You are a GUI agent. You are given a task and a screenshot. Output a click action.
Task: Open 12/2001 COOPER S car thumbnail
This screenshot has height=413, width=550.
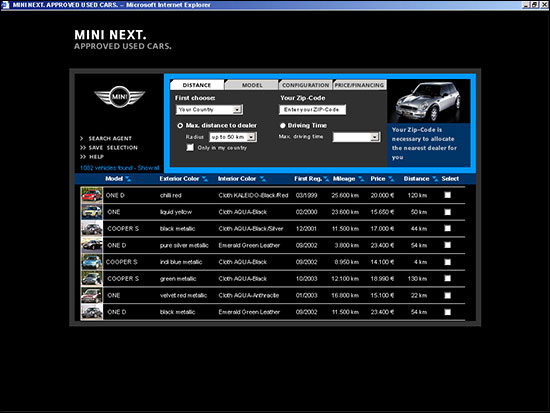point(92,228)
